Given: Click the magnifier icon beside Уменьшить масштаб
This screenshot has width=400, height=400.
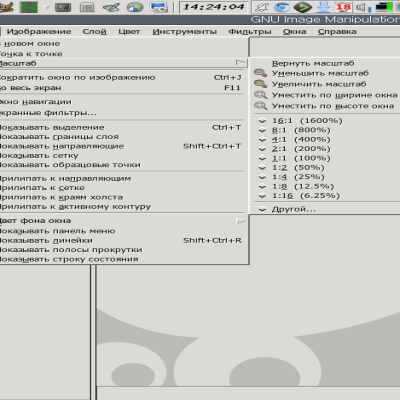Looking at the screenshot, I should pos(260,73).
